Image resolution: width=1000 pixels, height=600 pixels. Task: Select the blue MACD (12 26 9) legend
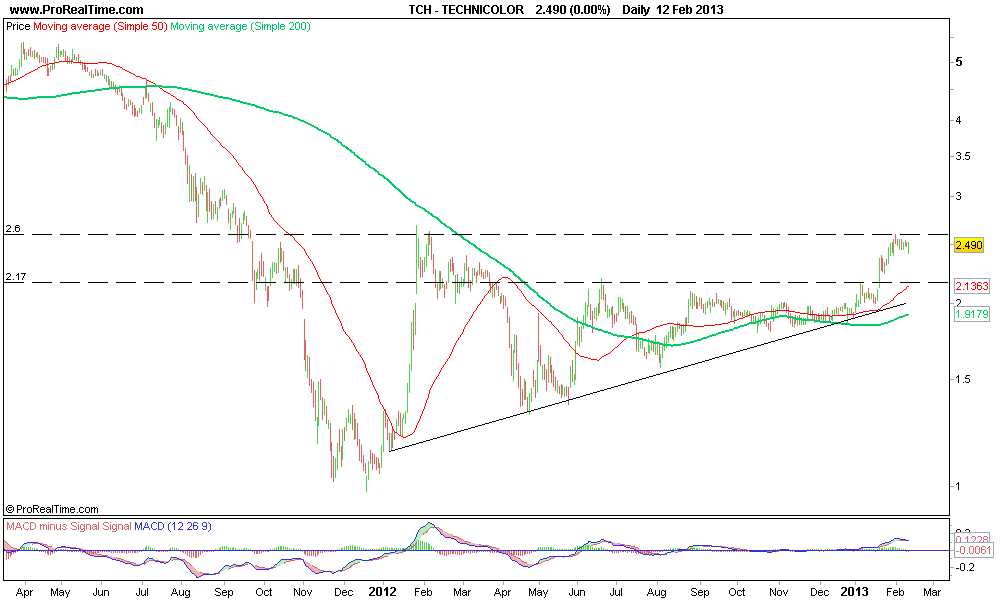[173, 527]
